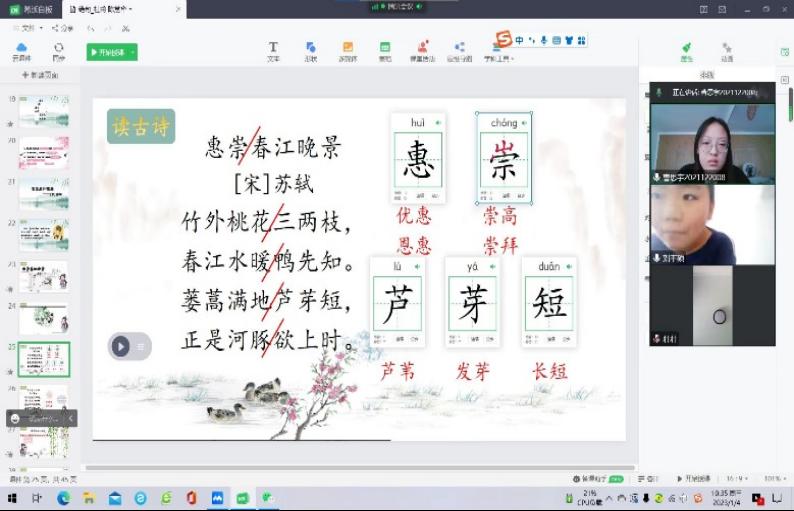The height and width of the screenshot is (511, 794).
Task: Open the Classroom Activity (课堂活动) icon
Action: [x=422, y=50]
